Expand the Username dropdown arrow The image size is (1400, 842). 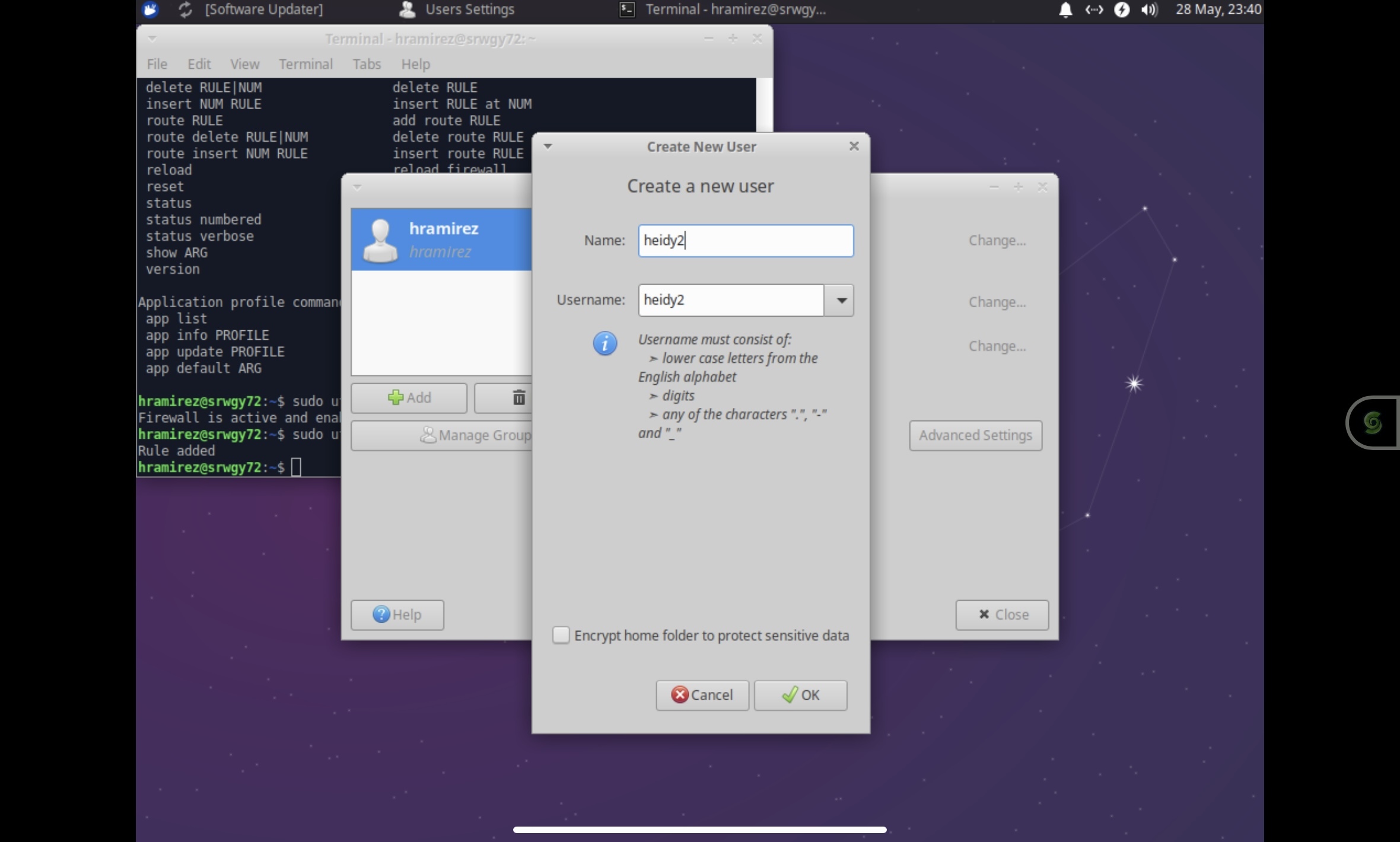point(840,301)
